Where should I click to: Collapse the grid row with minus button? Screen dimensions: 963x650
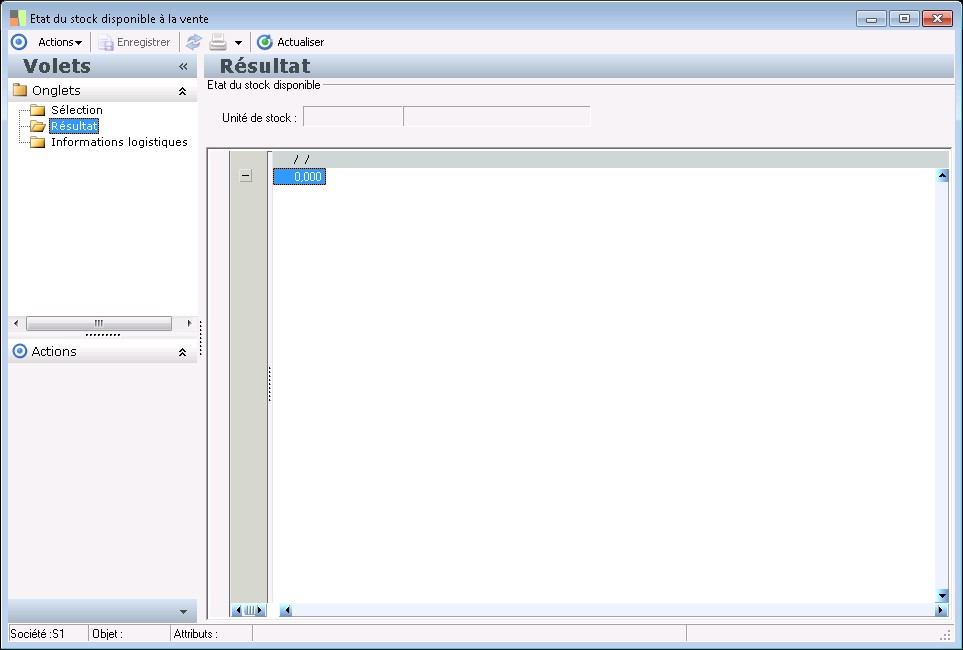246,176
